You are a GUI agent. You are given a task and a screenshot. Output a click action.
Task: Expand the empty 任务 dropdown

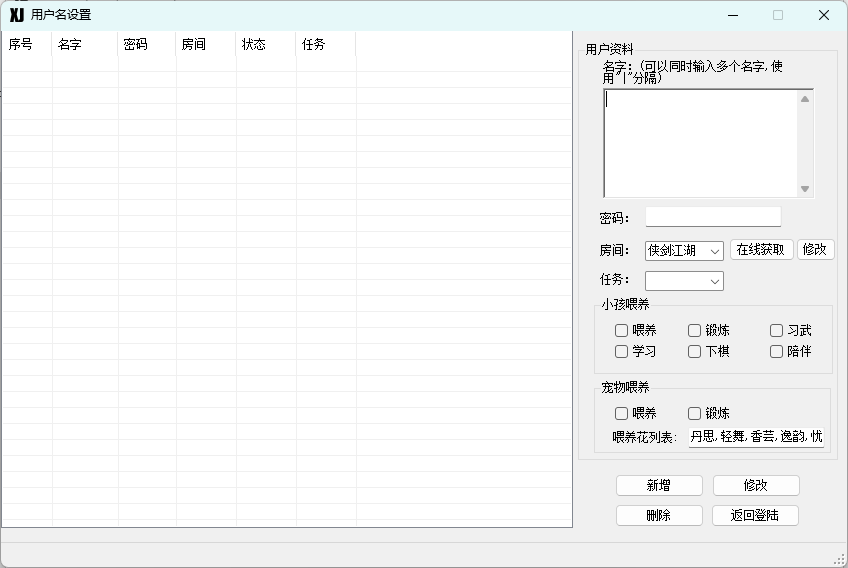684,281
